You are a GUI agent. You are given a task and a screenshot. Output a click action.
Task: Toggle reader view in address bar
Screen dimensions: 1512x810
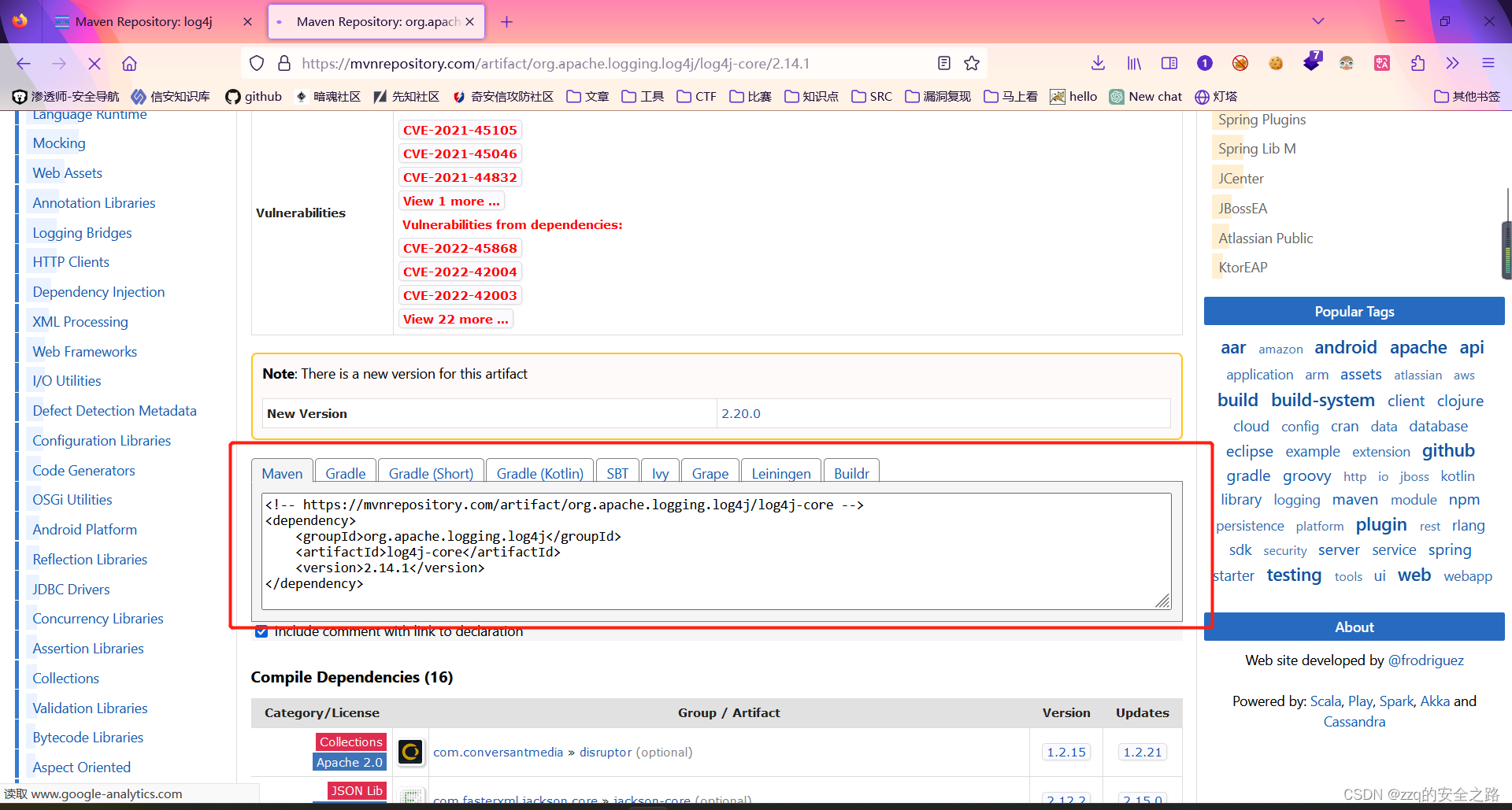click(x=944, y=63)
